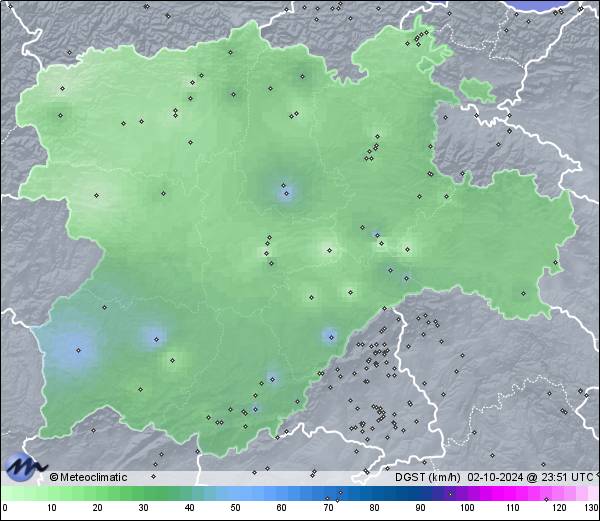The image size is (600, 521).
Task: Click scale label 40
Action: click(189, 508)
